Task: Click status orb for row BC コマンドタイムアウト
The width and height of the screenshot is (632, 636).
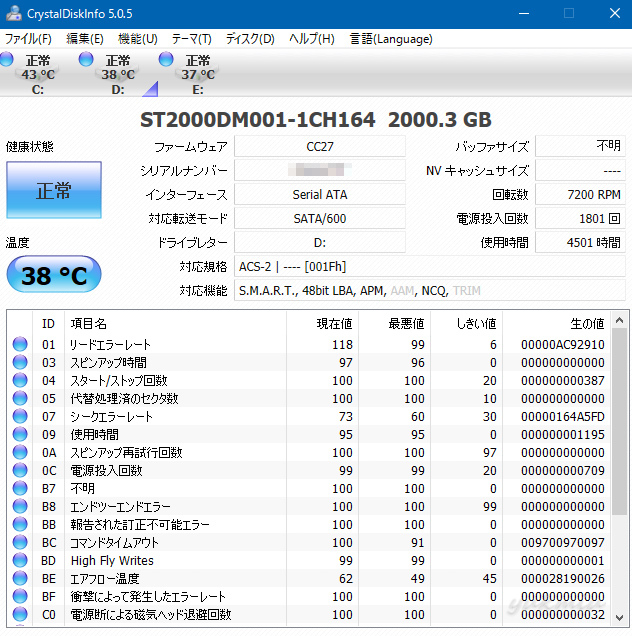Action: point(20,542)
